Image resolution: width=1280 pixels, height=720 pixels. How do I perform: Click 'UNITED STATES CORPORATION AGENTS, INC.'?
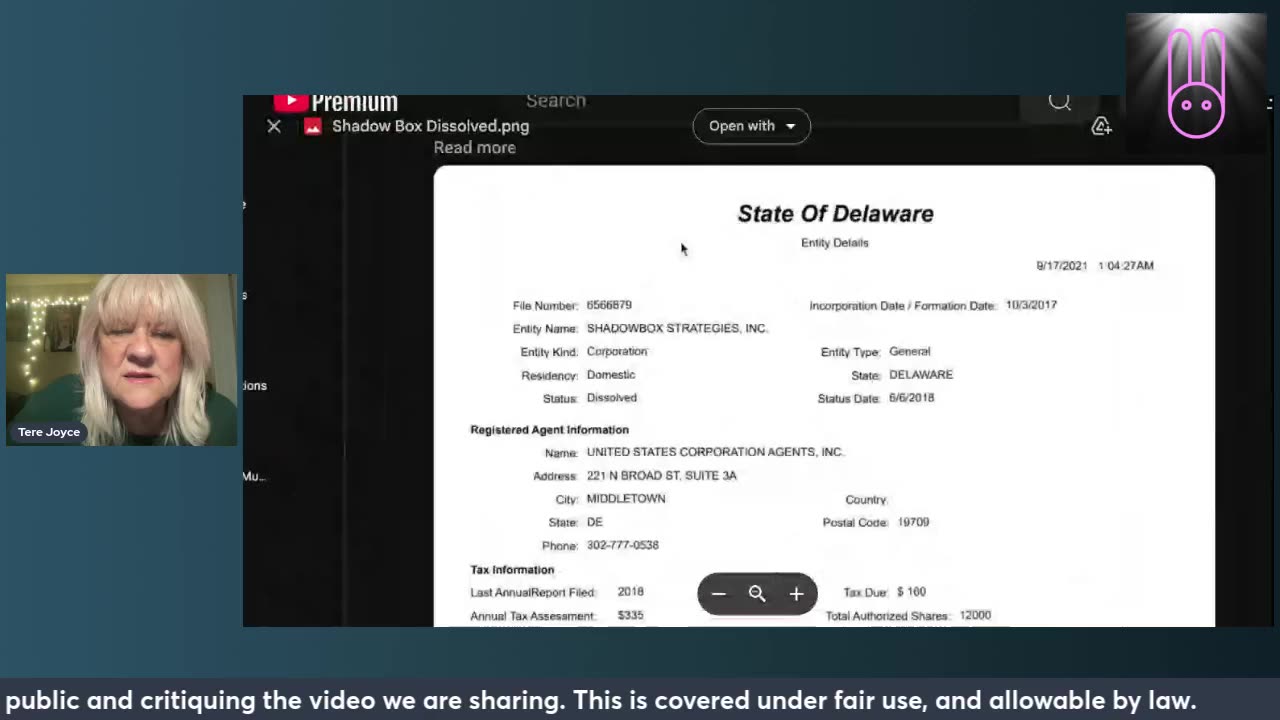[715, 452]
